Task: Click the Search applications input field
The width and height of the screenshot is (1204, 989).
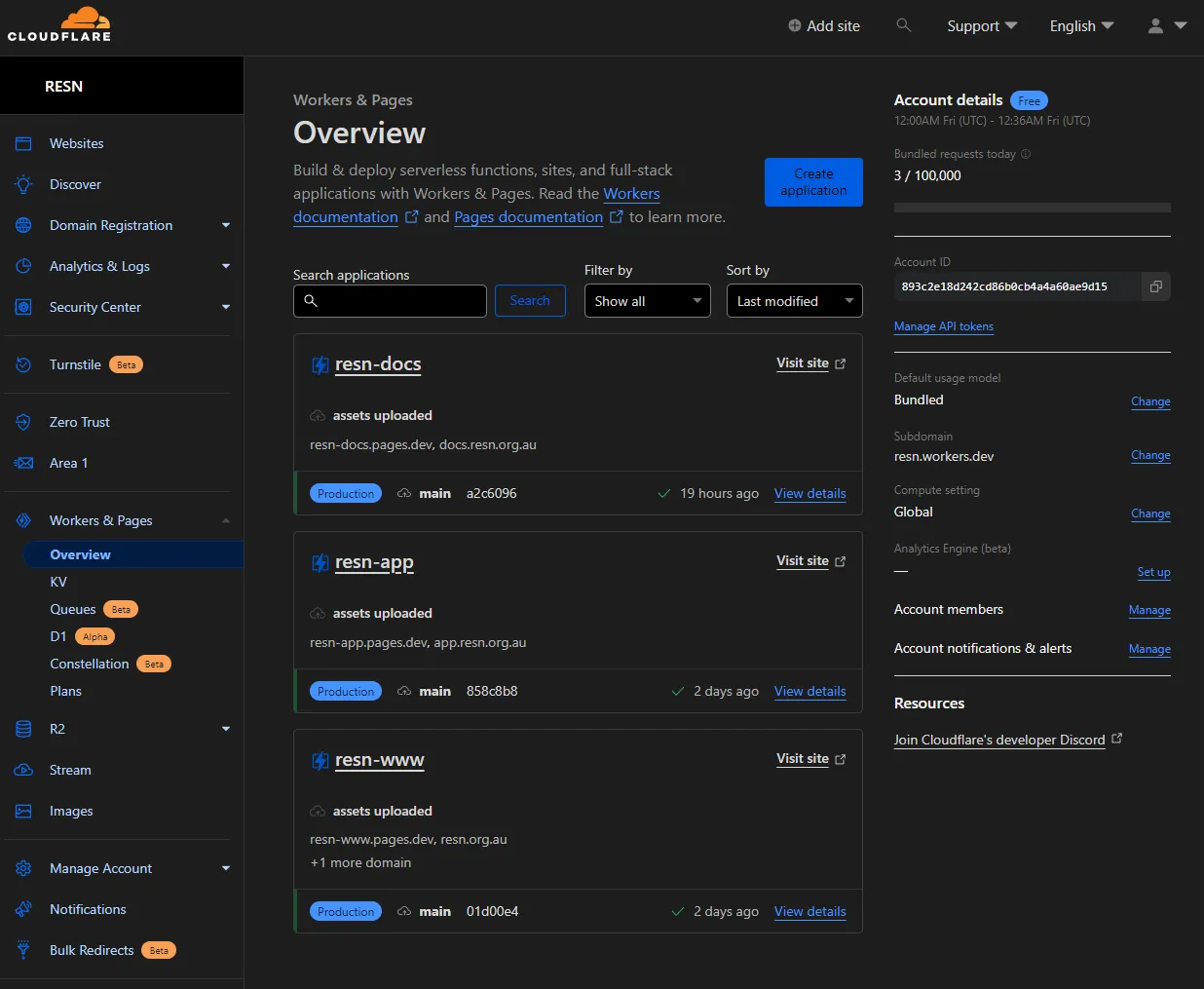Action: click(x=390, y=301)
